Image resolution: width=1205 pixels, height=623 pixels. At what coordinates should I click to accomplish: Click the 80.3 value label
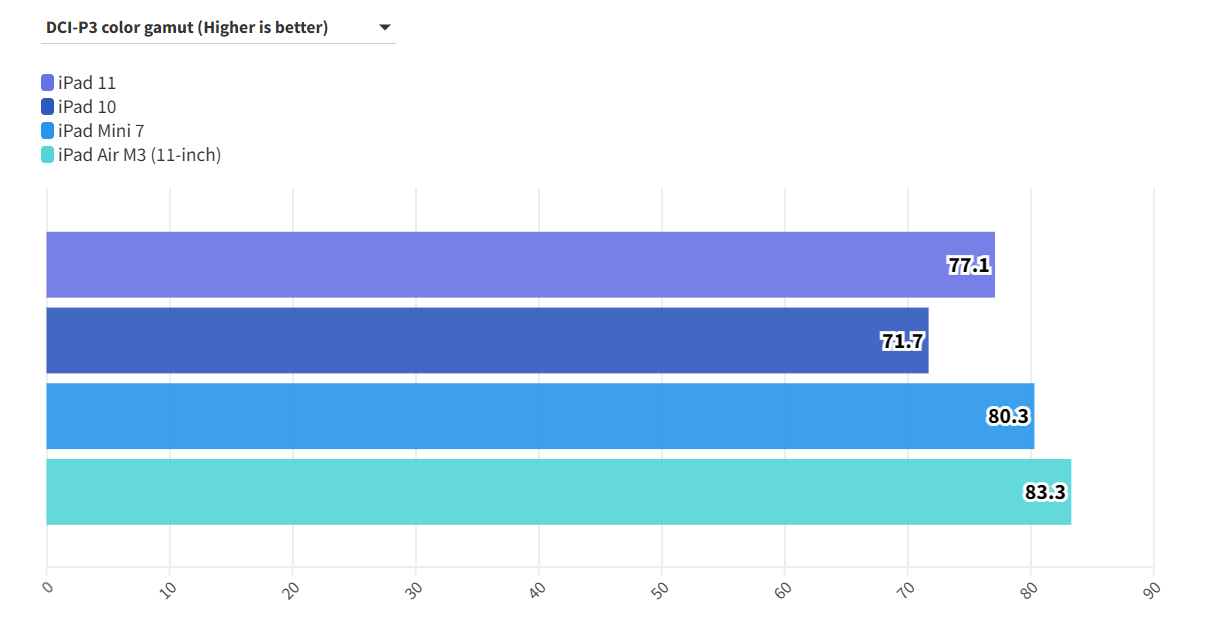click(x=1008, y=416)
